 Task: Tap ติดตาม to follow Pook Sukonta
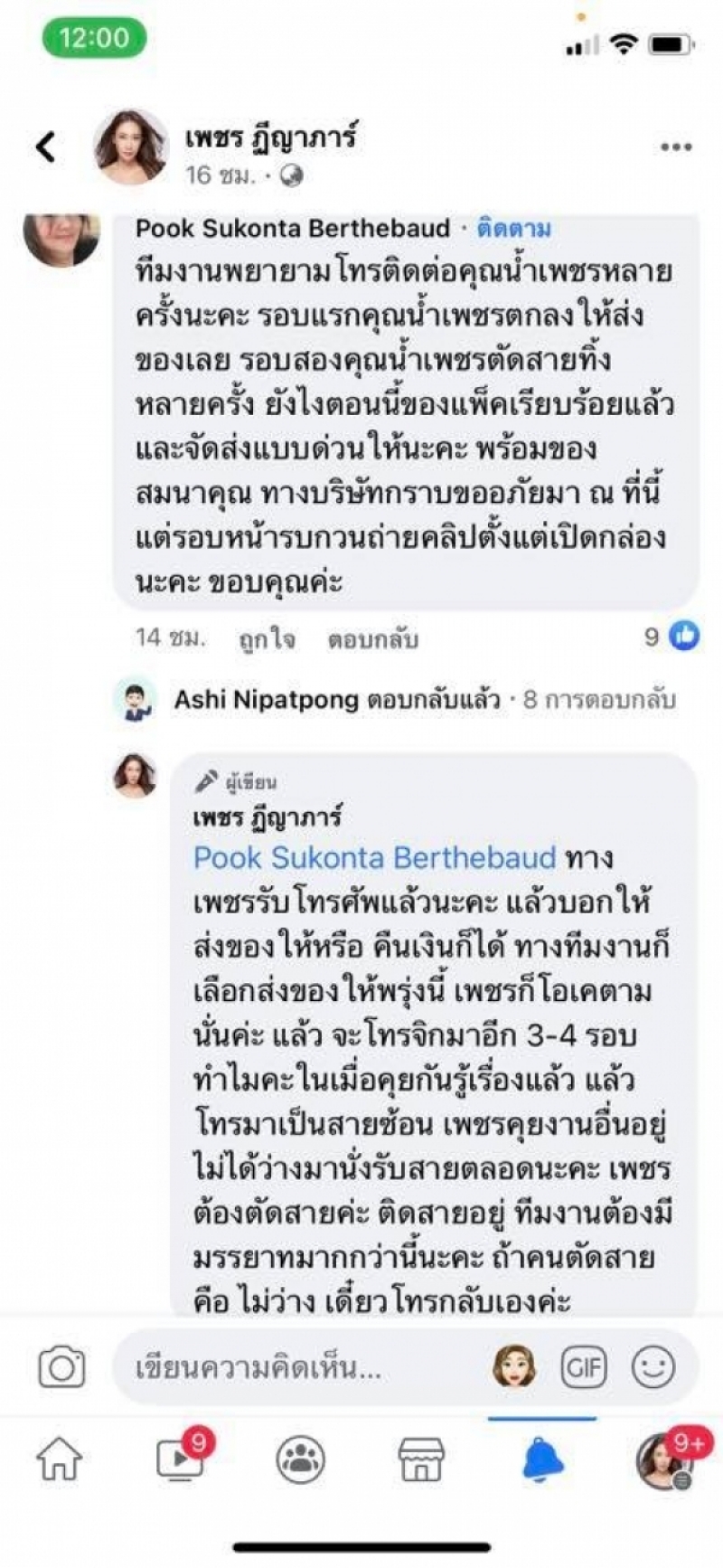(514, 229)
